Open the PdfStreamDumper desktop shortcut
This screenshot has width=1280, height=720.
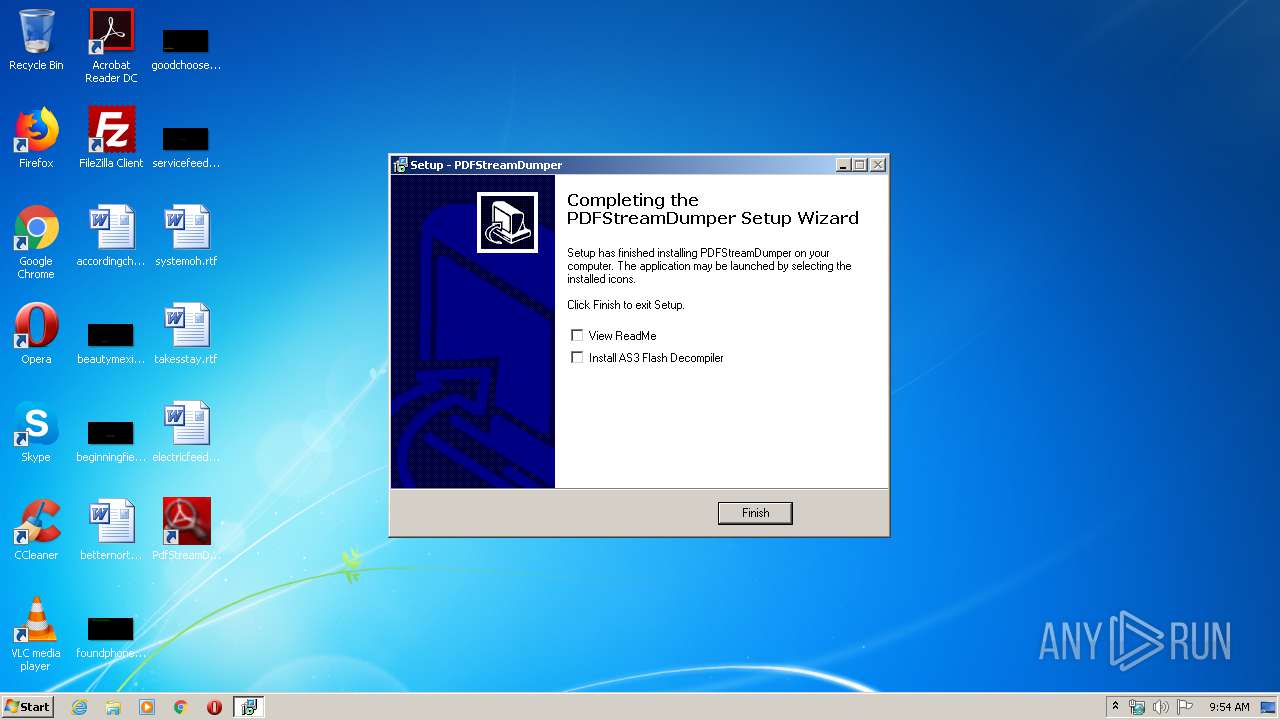pyautogui.click(x=186, y=531)
